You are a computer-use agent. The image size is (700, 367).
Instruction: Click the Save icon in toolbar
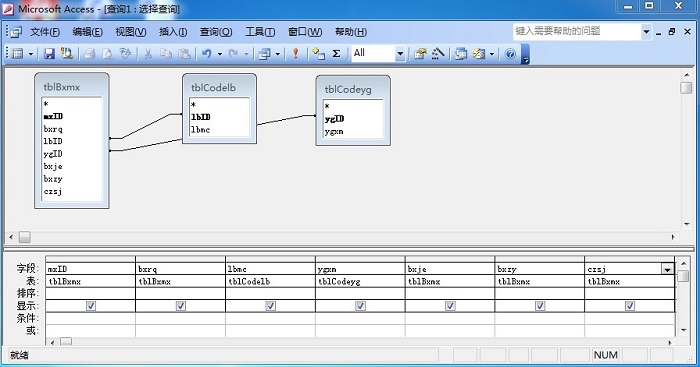[49, 54]
